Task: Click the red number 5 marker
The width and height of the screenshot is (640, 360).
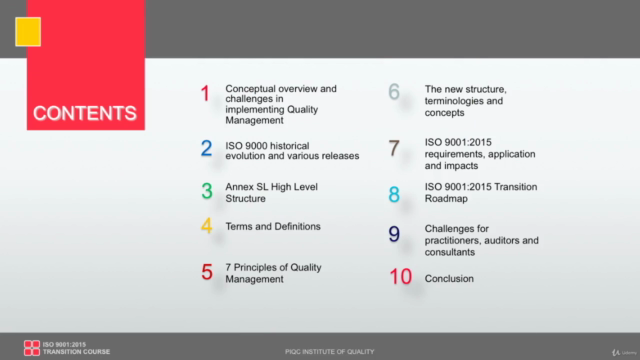Action: click(x=207, y=272)
